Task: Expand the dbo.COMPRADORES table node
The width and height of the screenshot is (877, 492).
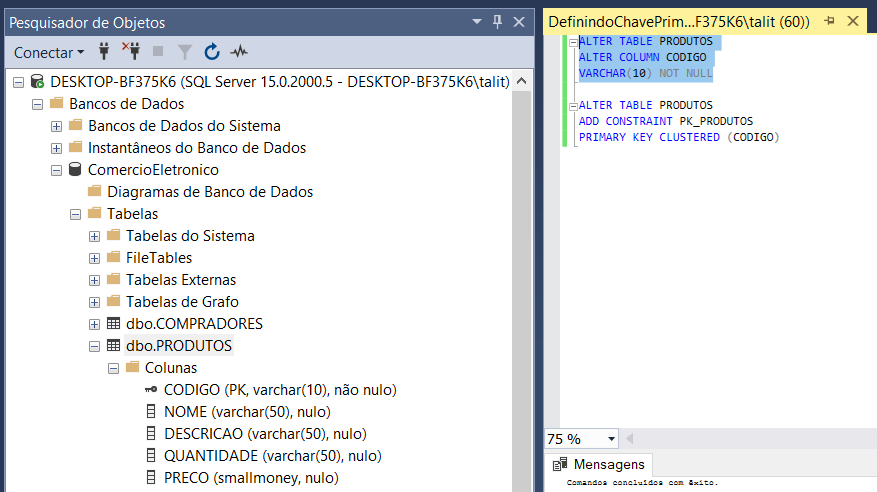Action: point(95,324)
